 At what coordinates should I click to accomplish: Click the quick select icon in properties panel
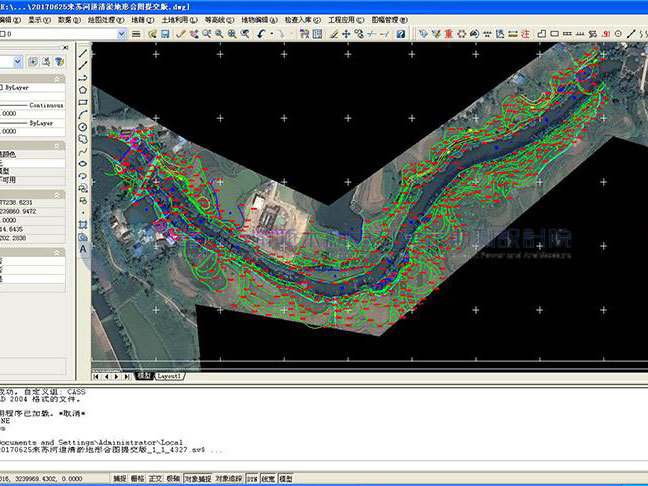[33, 62]
